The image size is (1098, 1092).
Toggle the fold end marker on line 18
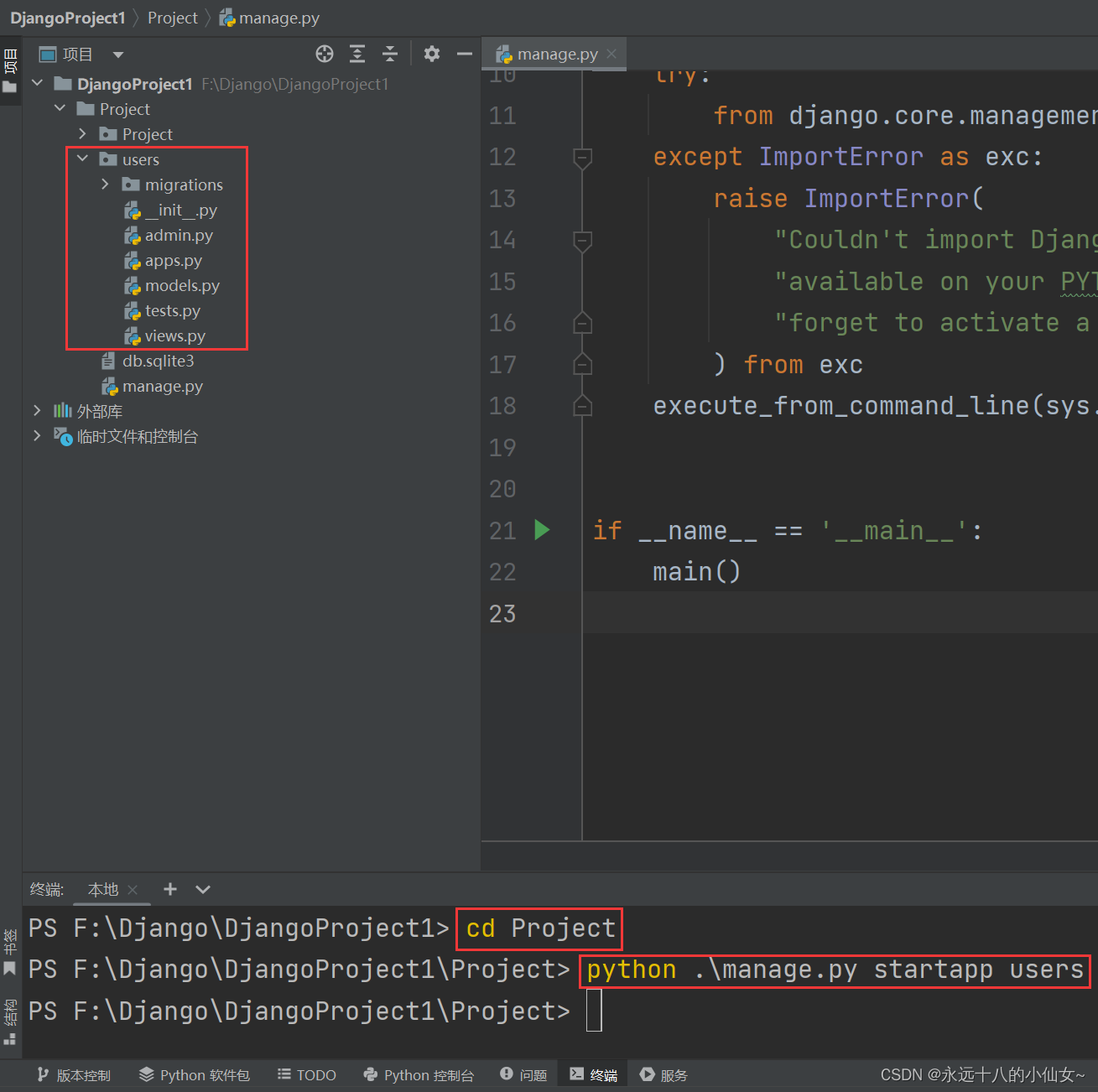(582, 406)
